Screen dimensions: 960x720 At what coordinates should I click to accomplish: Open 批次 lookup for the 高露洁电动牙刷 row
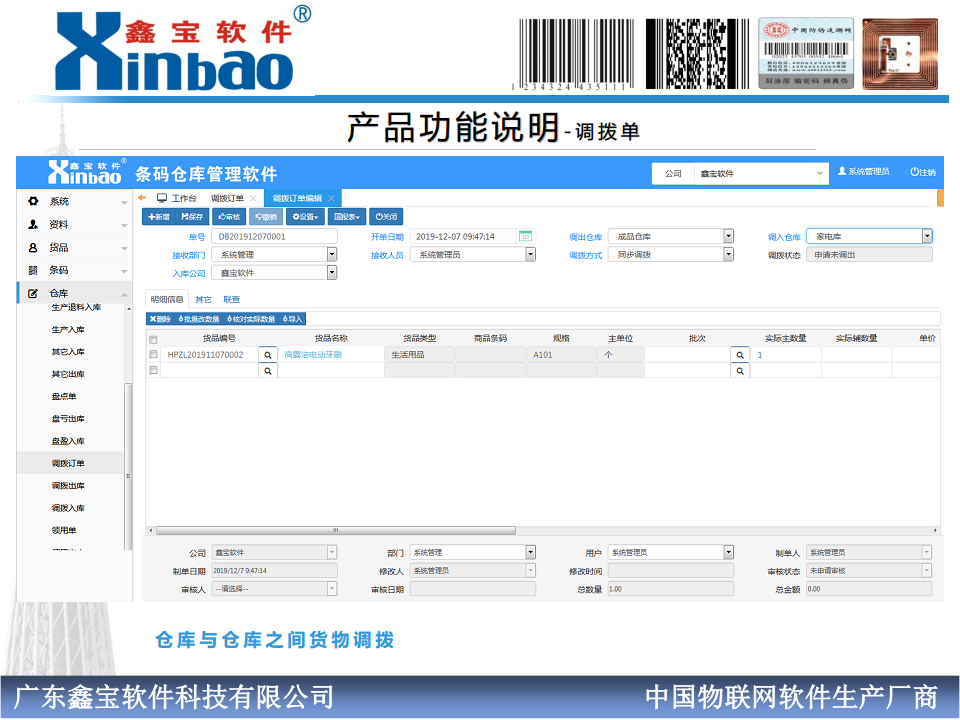pyautogui.click(x=740, y=355)
